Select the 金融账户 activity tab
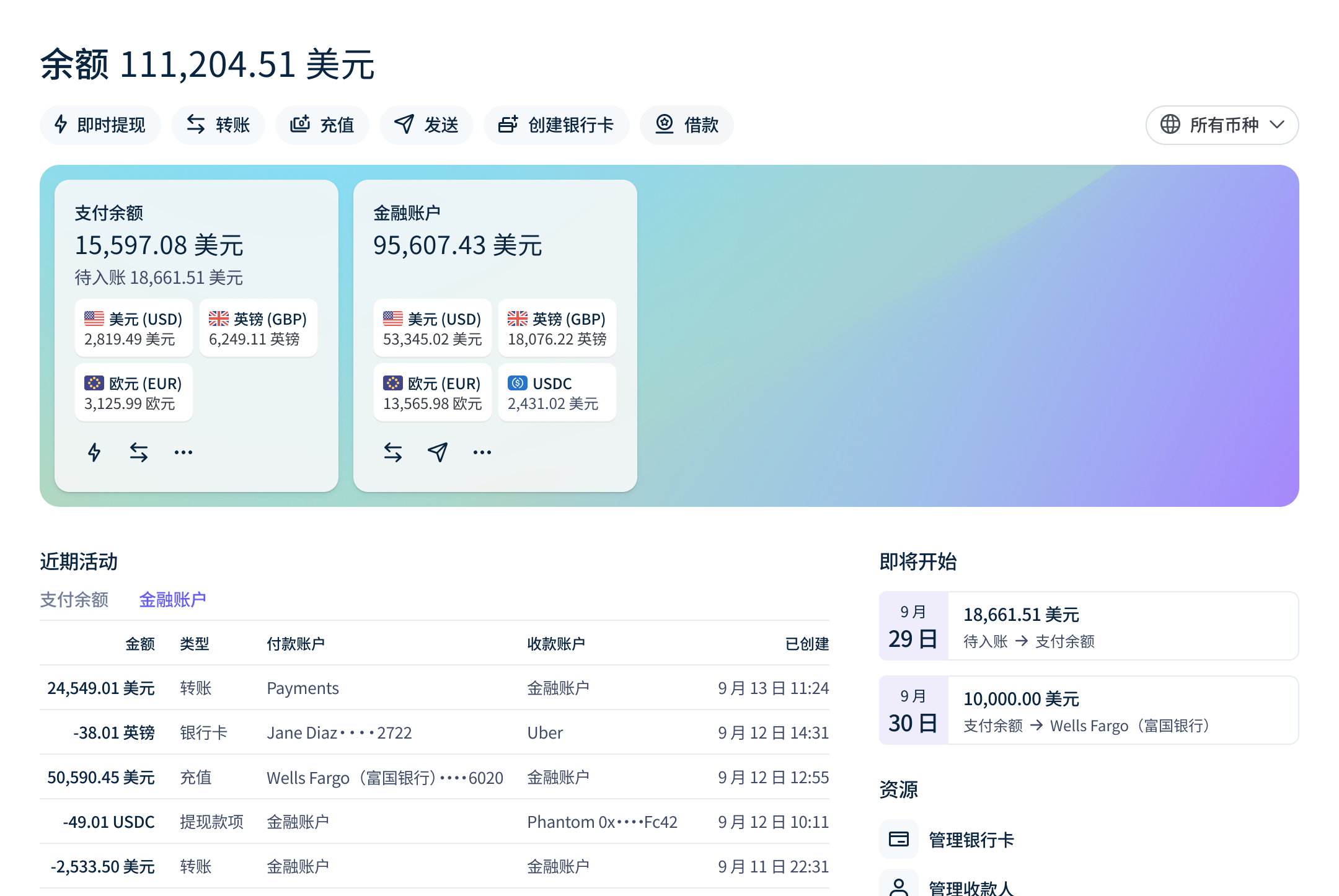The height and width of the screenshot is (896, 1339). coord(172,599)
